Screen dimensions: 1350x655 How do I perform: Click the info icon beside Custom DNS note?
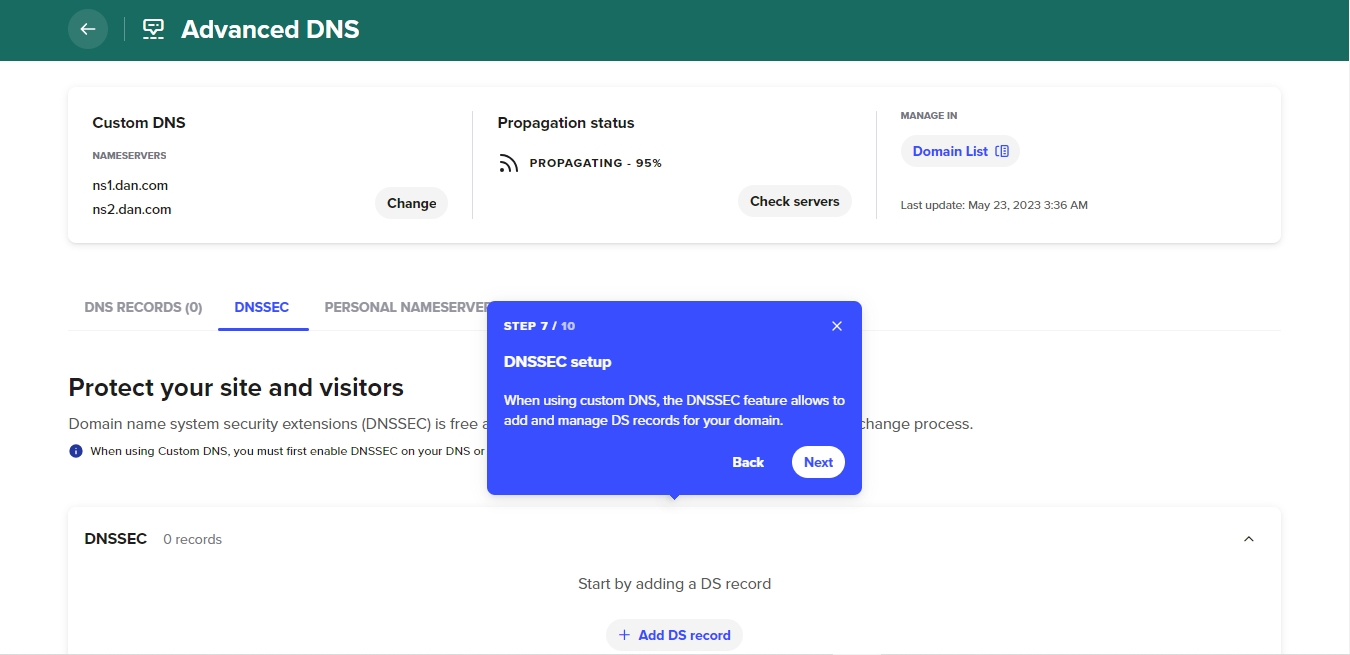pos(76,451)
